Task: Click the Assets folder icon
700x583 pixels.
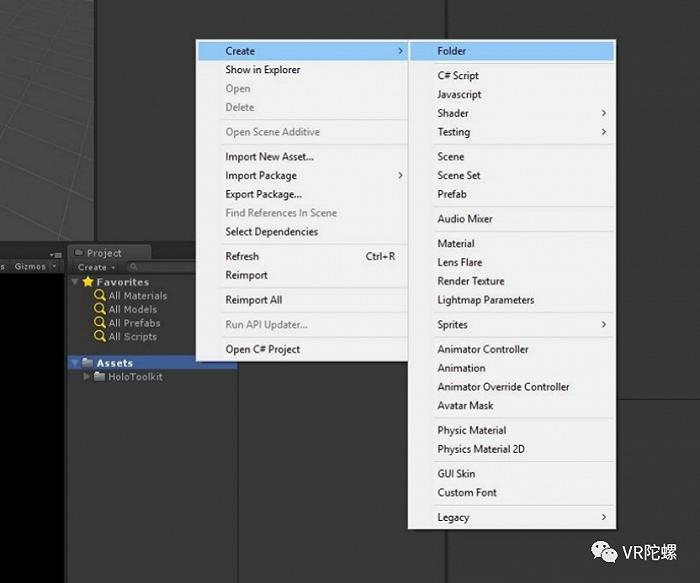Action: coord(88,362)
